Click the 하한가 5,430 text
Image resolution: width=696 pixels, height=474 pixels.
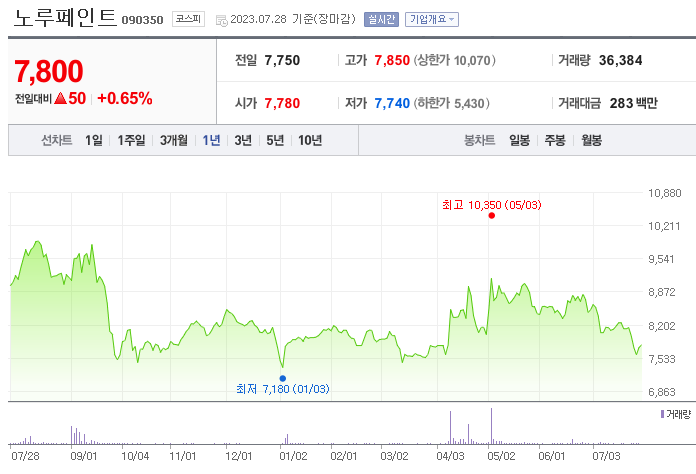pos(452,103)
